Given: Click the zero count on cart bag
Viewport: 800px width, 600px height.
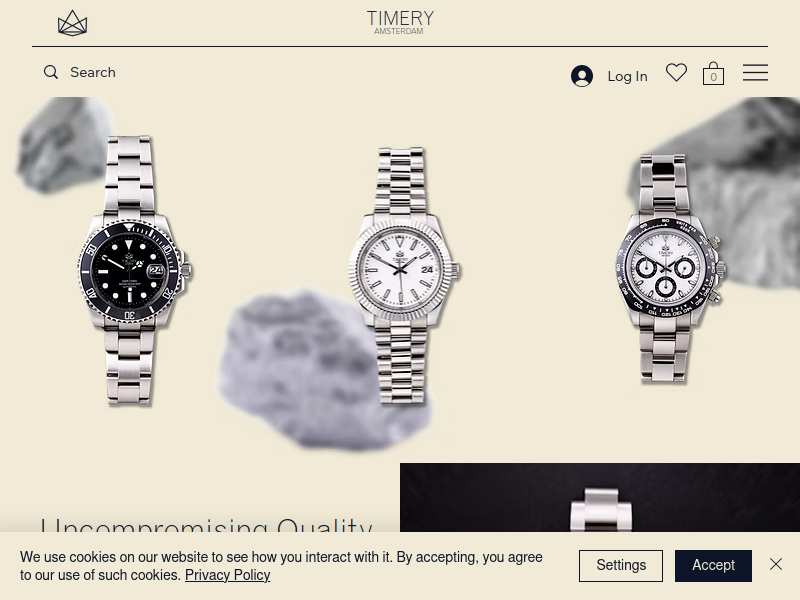Looking at the screenshot, I should tap(713, 77).
